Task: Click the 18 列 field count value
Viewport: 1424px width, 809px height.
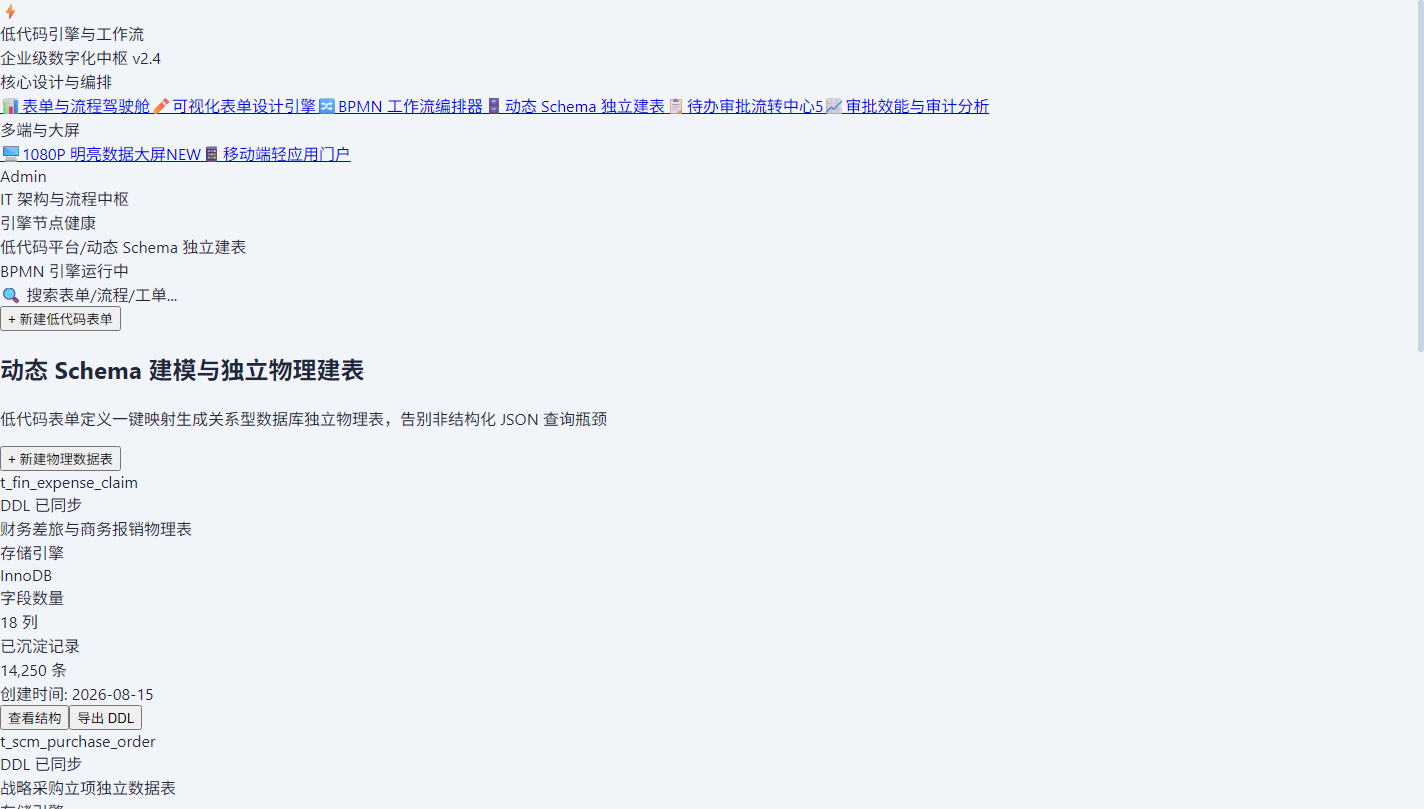Action: [x=19, y=622]
